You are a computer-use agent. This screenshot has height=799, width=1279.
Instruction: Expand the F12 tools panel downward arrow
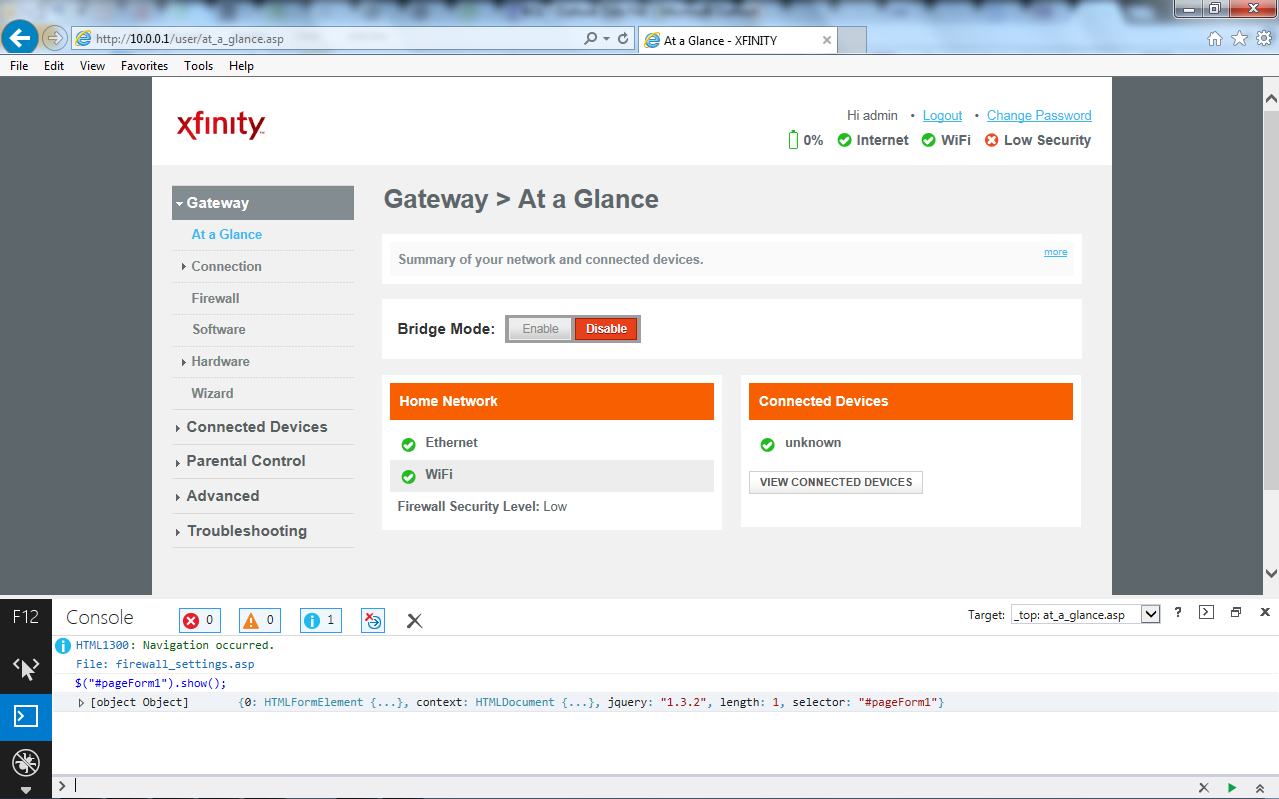(25, 790)
